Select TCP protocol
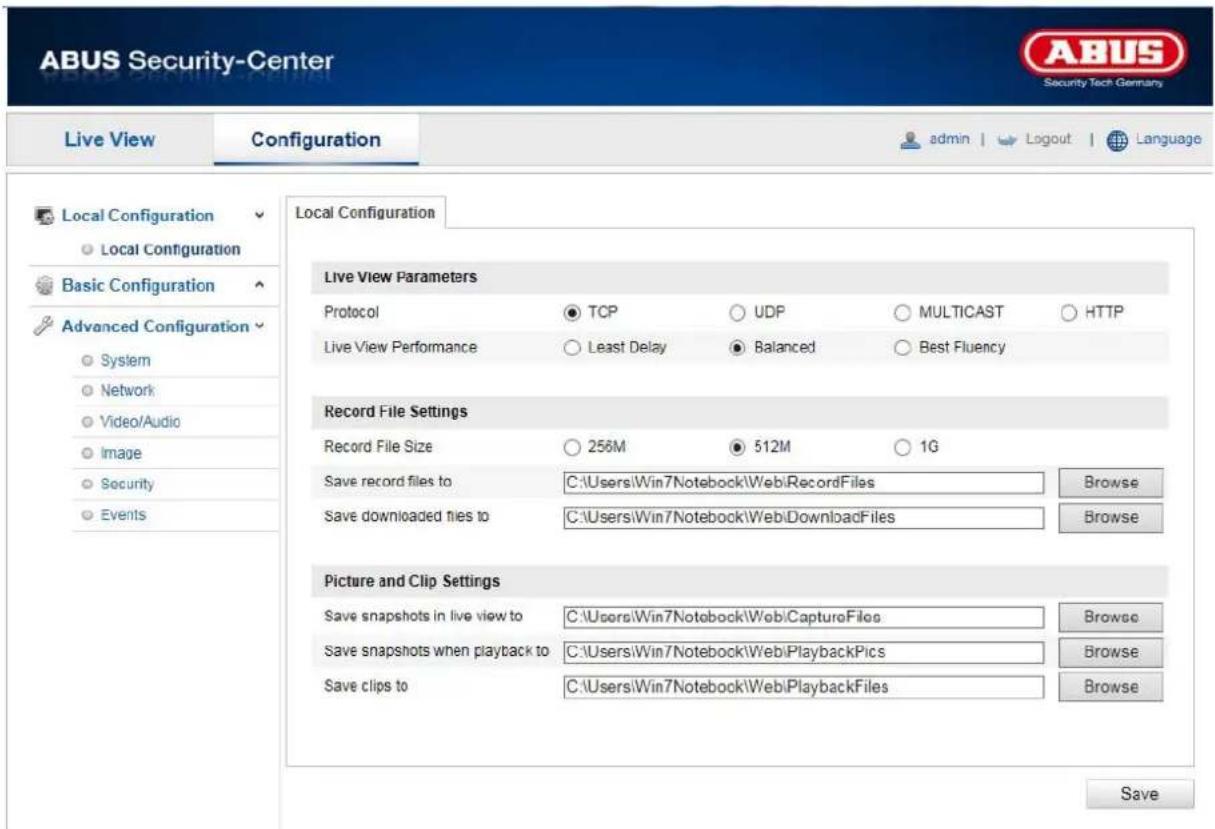This screenshot has height=829, width=1215. click(x=572, y=313)
